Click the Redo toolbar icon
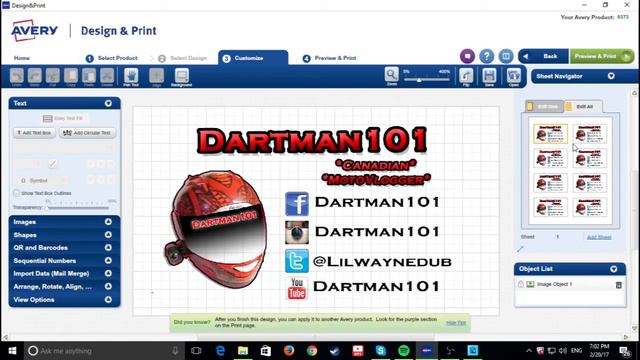 (x=35, y=76)
